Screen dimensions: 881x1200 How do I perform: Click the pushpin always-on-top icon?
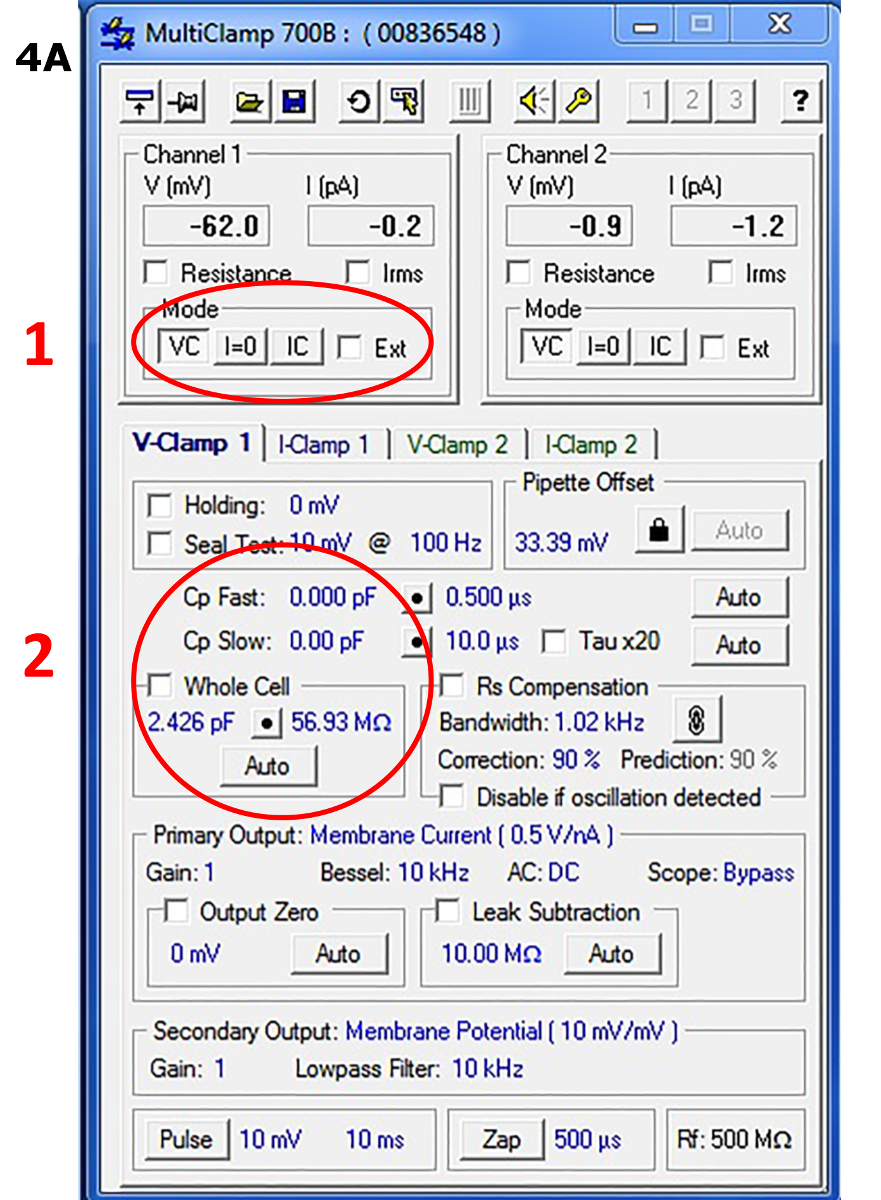point(182,100)
